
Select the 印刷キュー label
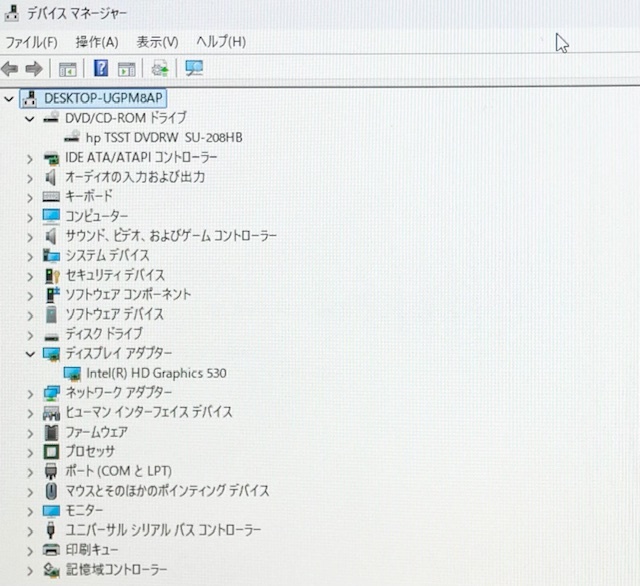point(91,550)
